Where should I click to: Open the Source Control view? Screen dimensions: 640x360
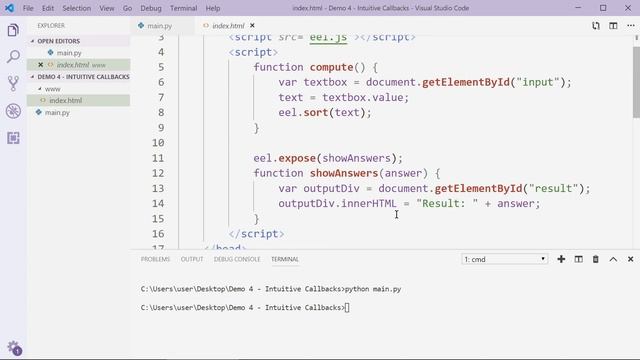pyautogui.click(x=13, y=83)
